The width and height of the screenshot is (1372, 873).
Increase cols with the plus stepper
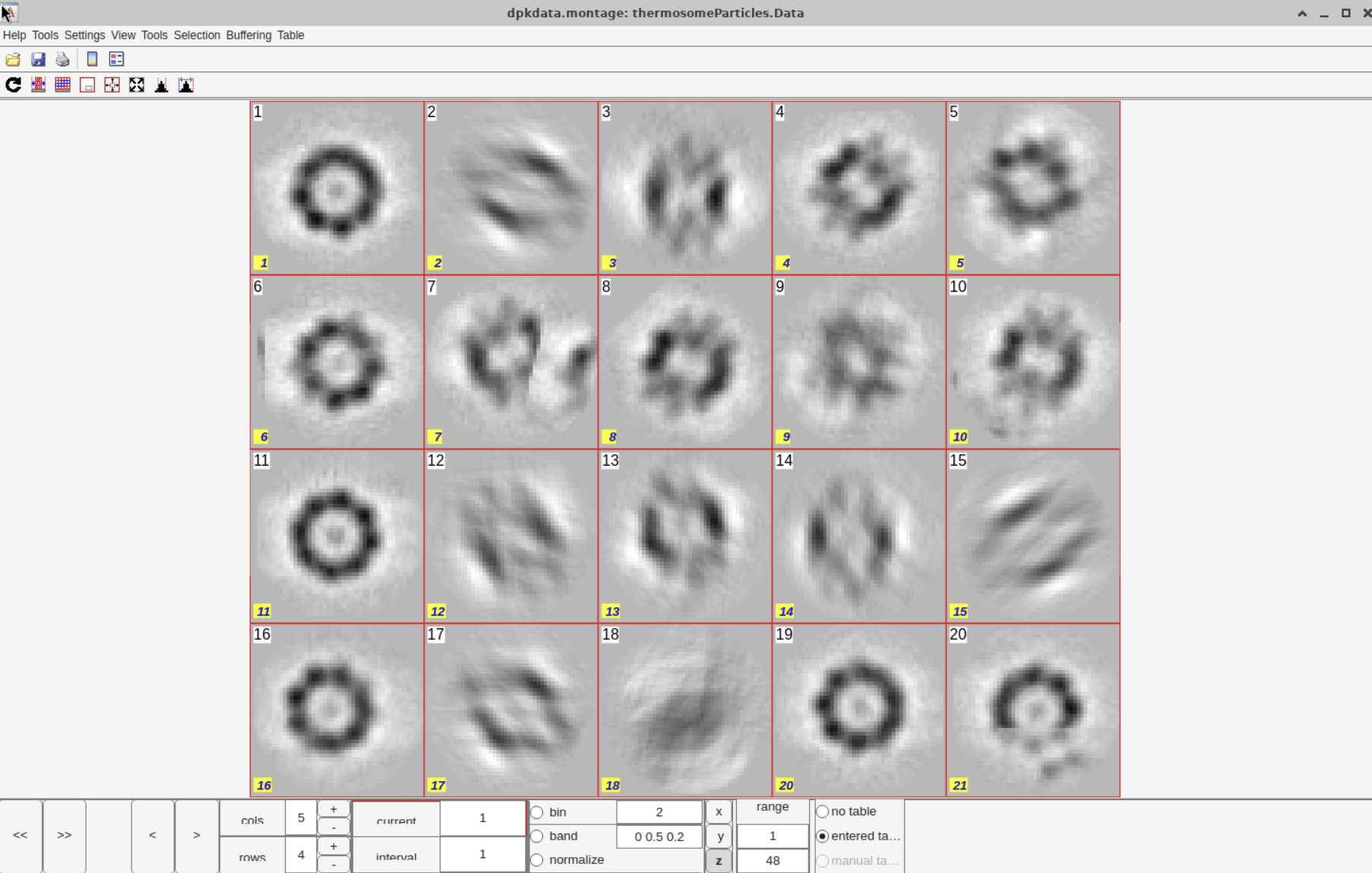click(x=333, y=809)
